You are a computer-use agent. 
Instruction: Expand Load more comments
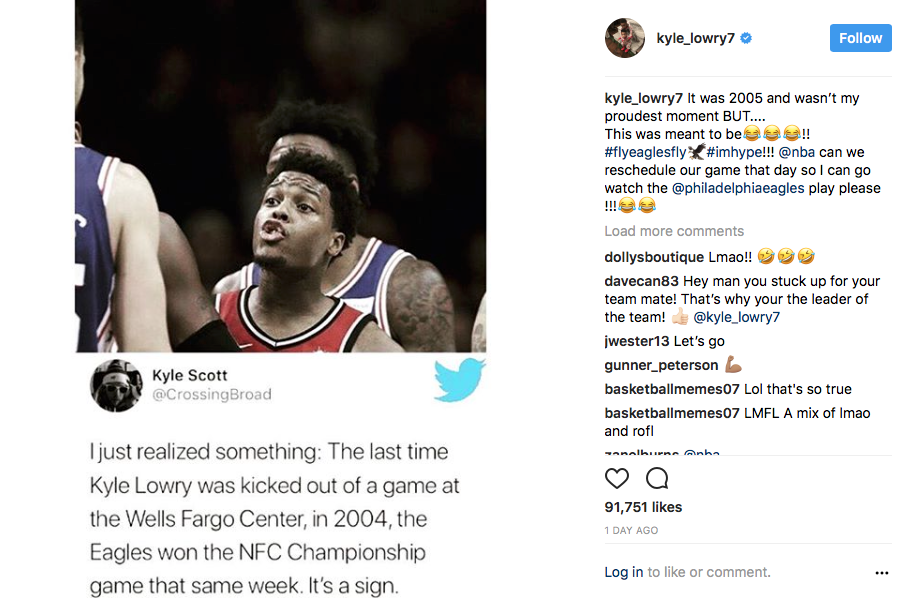674,231
